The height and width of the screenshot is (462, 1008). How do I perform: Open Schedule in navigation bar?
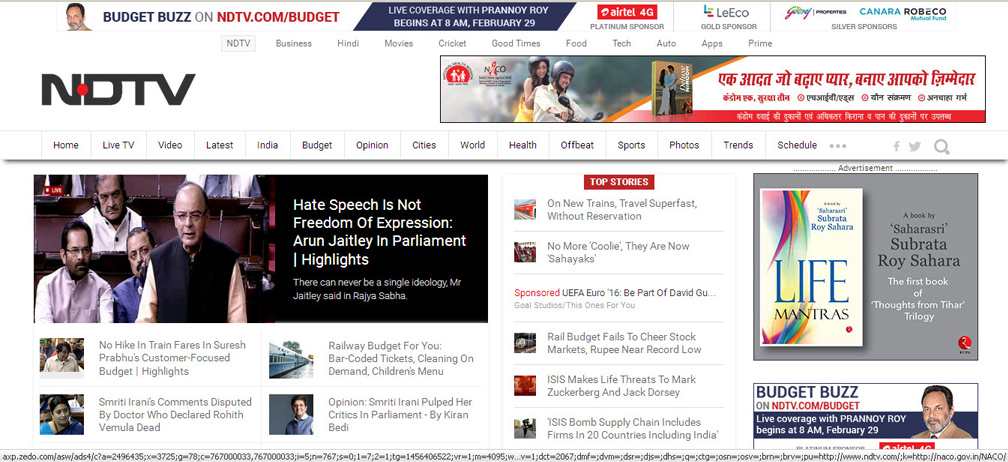(797, 145)
